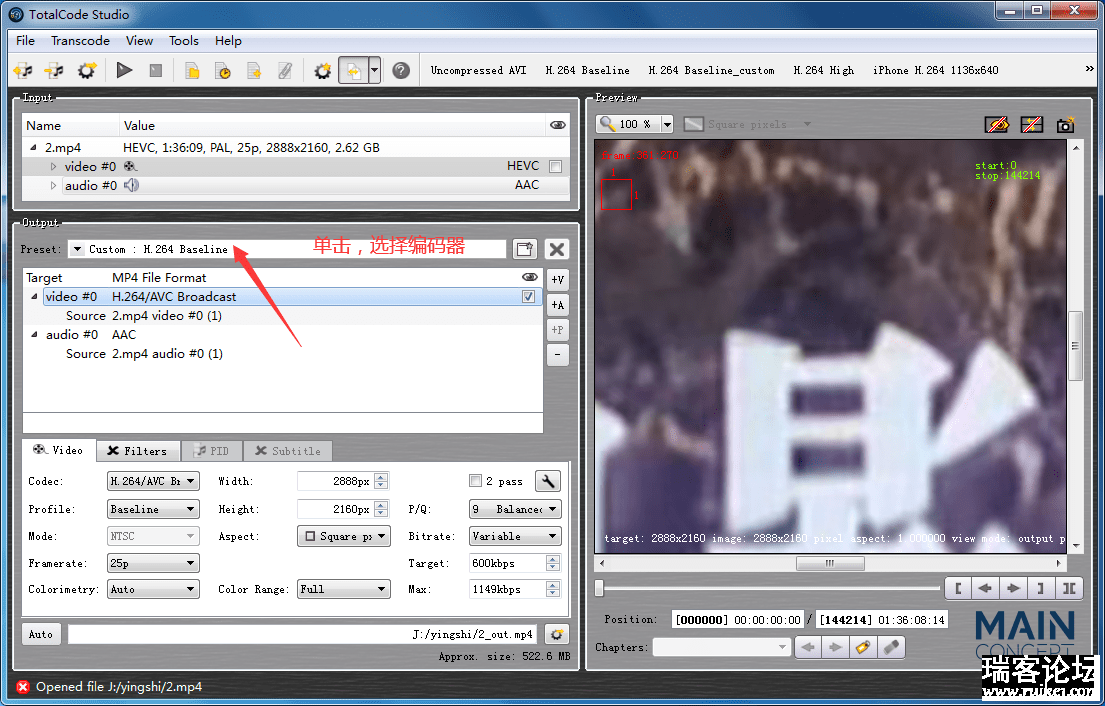This screenshot has width=1105, height=706.
Task: Open the Preset dropdown arrow
Action: [78, 249]
